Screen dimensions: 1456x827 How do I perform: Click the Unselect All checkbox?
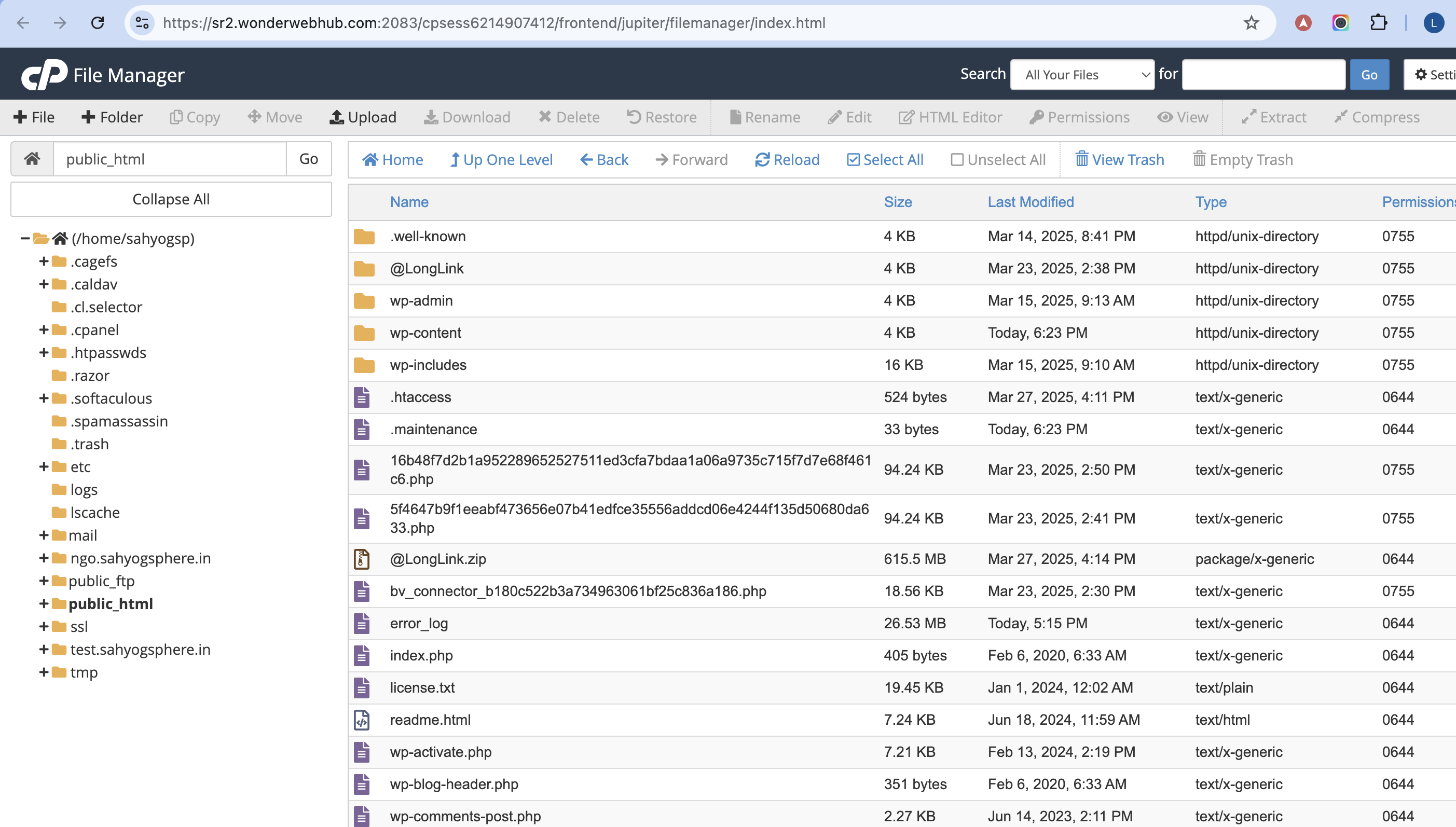click(x=957, y=160)
